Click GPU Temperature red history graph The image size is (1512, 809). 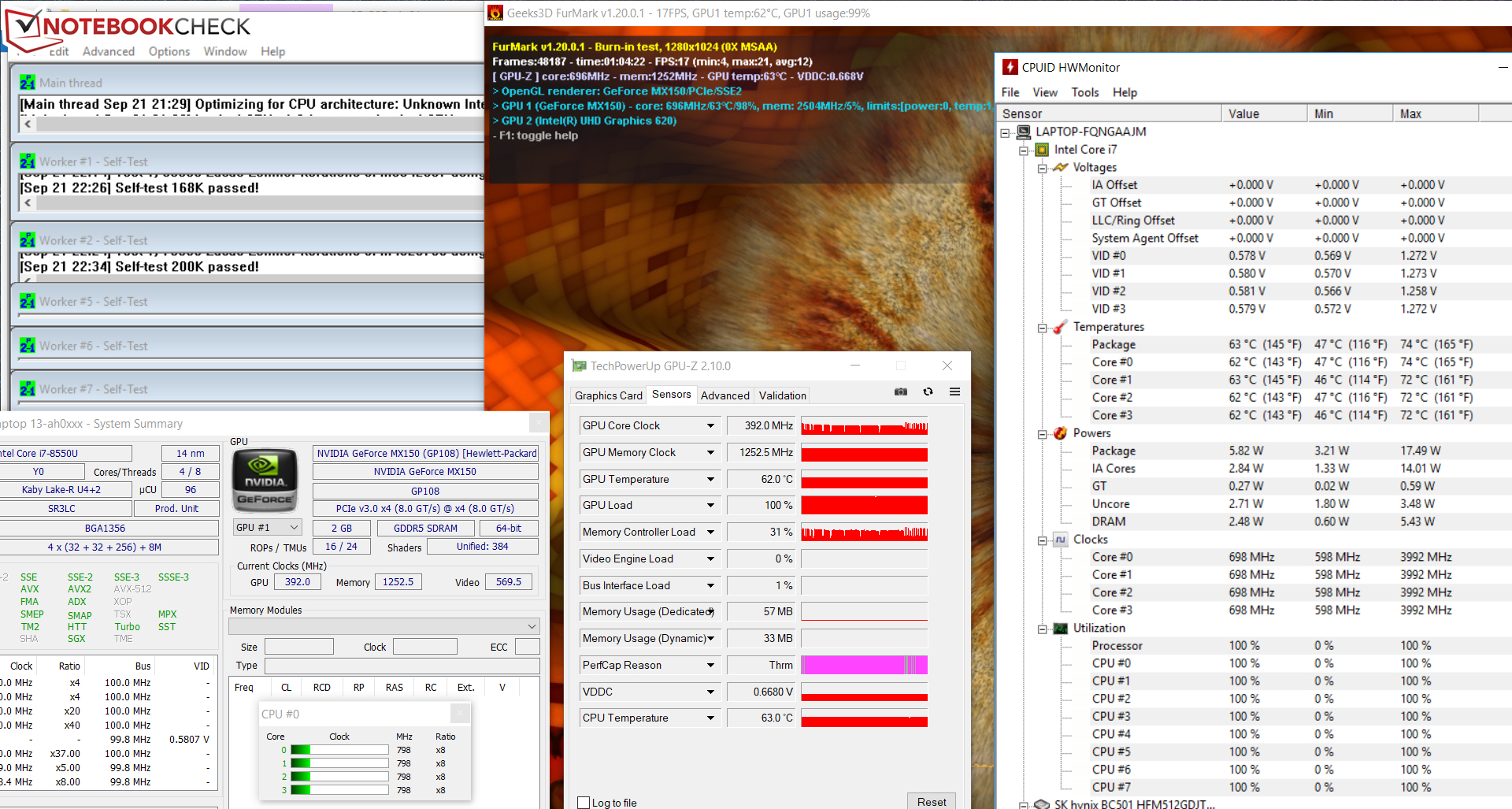tap(864, 479)
